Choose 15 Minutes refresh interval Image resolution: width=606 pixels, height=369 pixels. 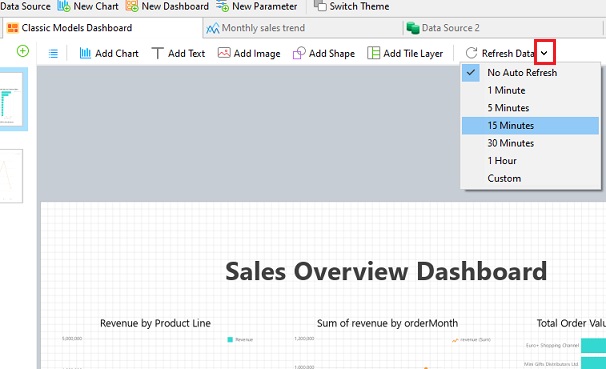[x=530, y=126]
